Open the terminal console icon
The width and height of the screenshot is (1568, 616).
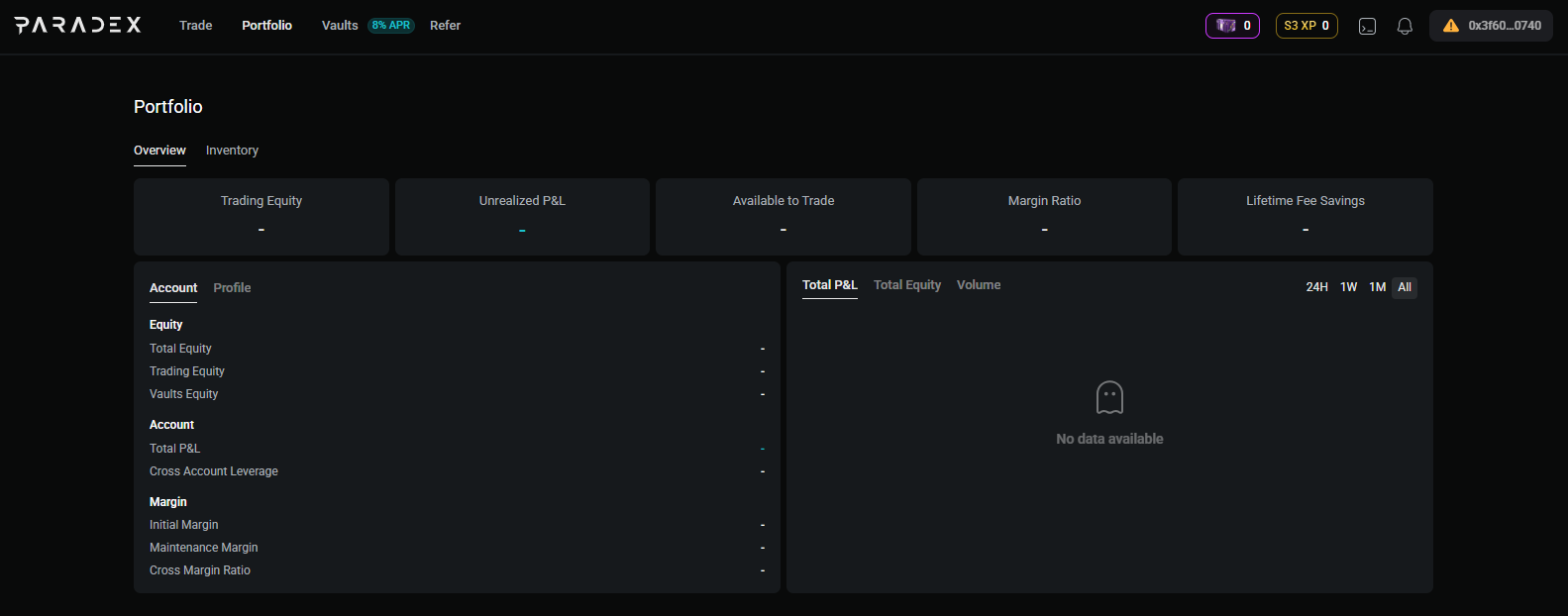(x=1367, y=26)
